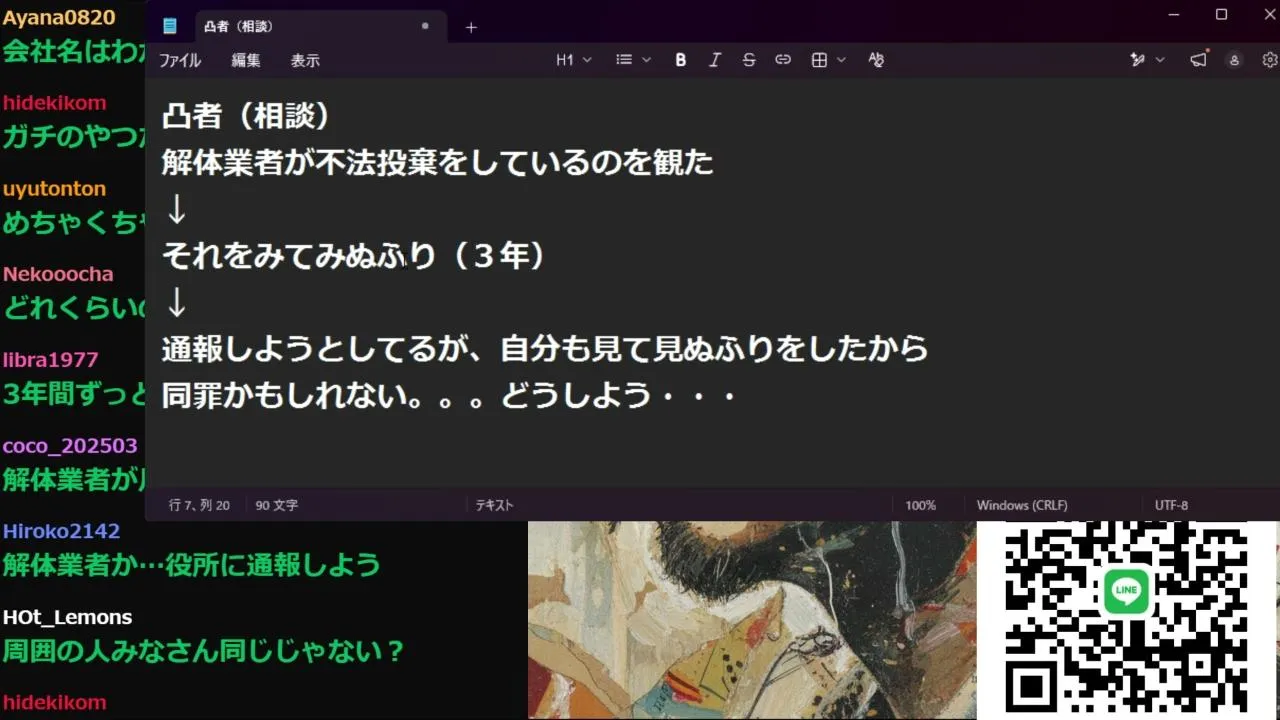Click chat username Hiroko2142

[61, 531]
